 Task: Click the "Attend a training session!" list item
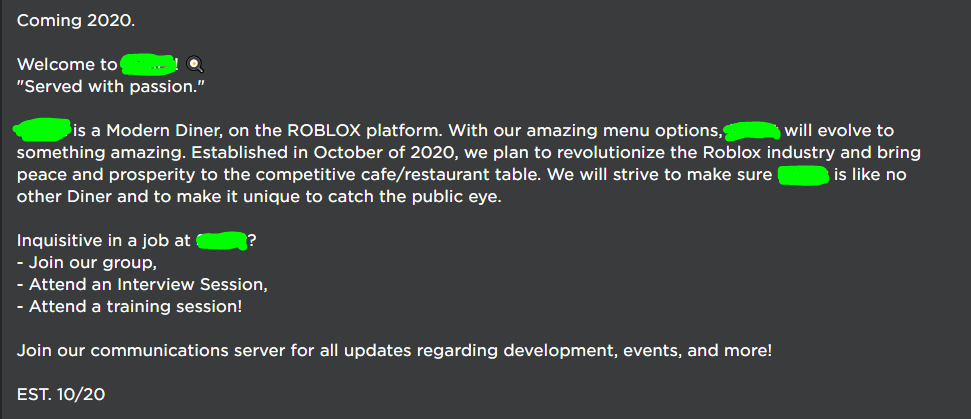click(x=129, y=307)
